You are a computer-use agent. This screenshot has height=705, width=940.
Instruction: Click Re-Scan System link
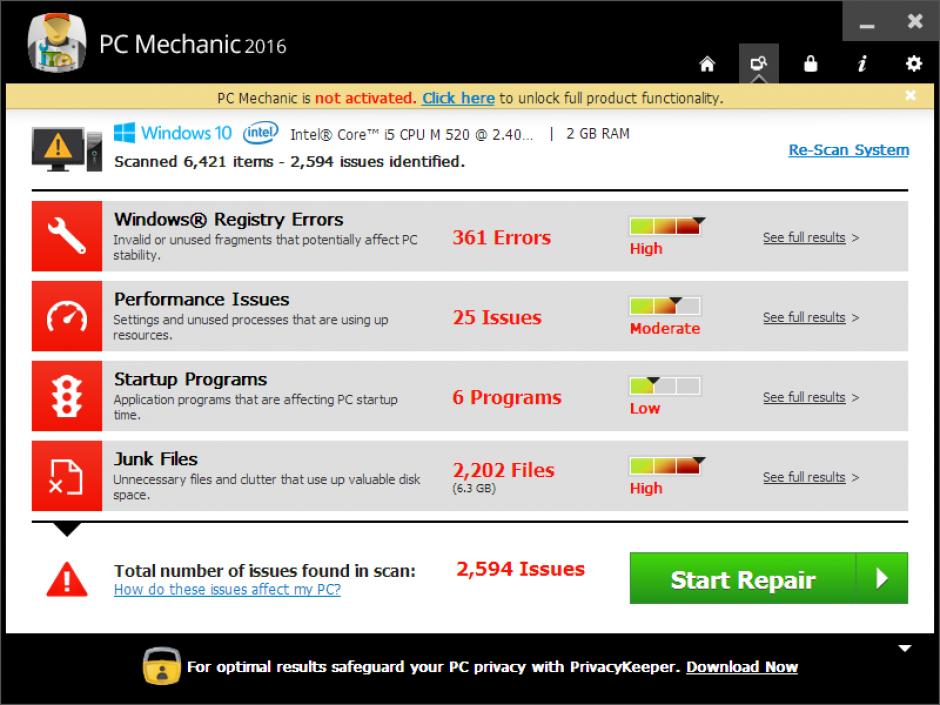pyautogui.click(x=848, y=150)
